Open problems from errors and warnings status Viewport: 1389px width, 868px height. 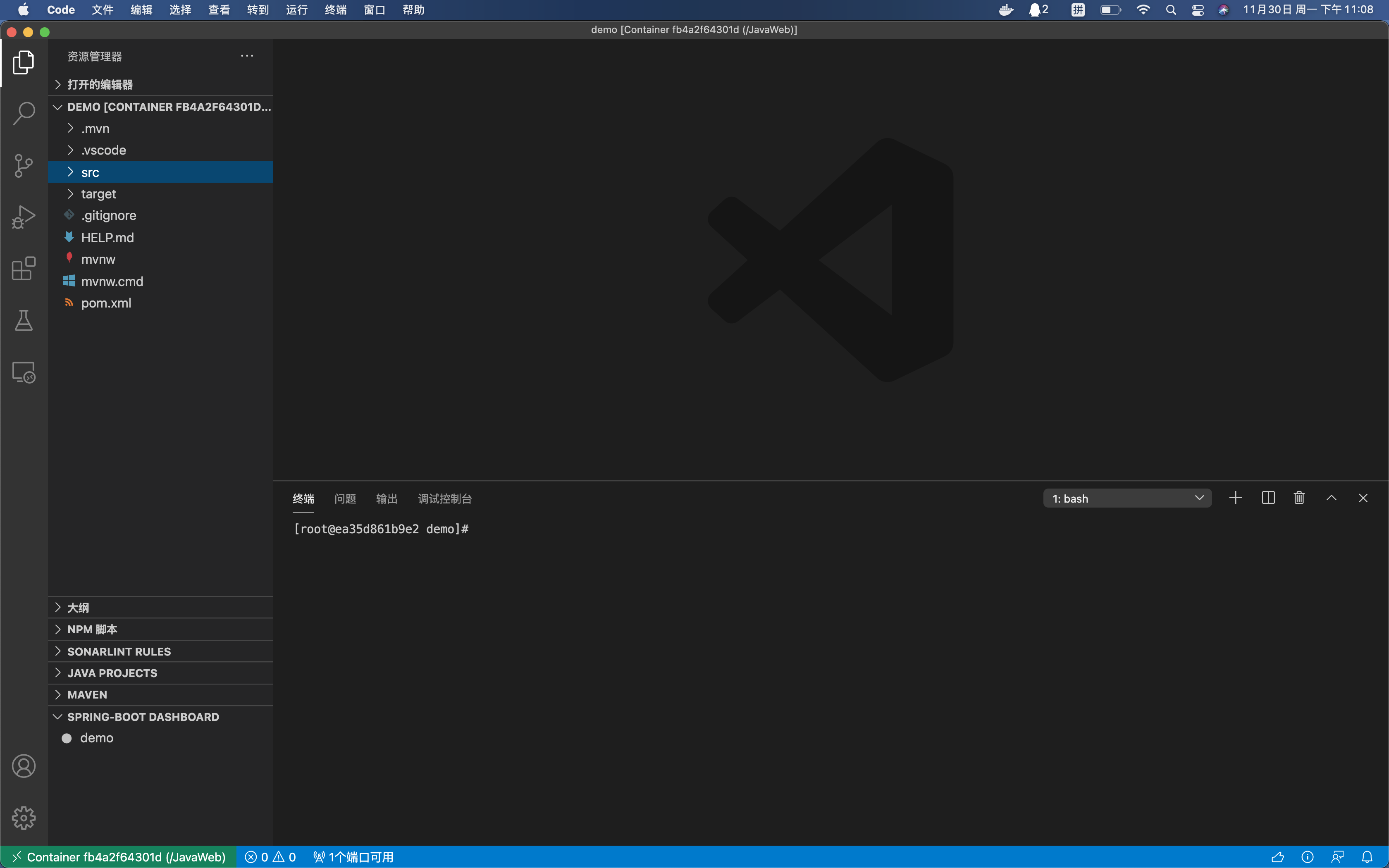[270, 857]
